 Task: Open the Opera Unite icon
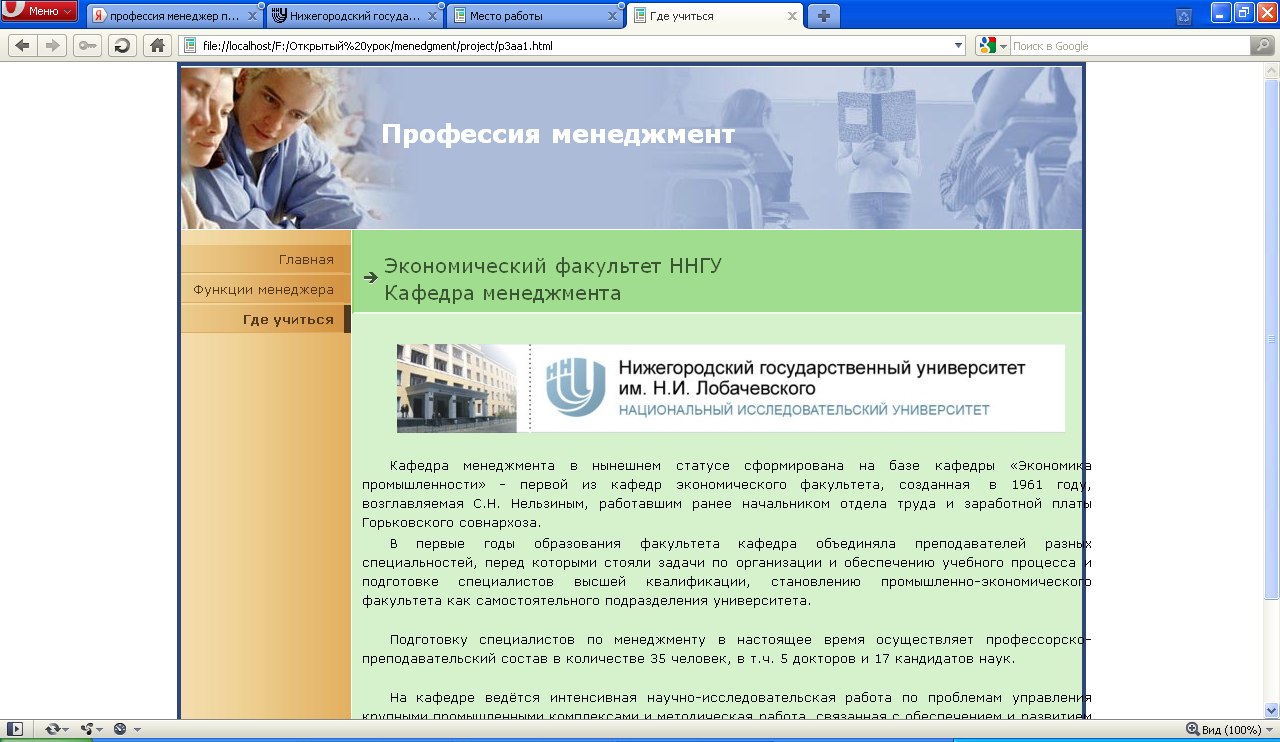87,729
